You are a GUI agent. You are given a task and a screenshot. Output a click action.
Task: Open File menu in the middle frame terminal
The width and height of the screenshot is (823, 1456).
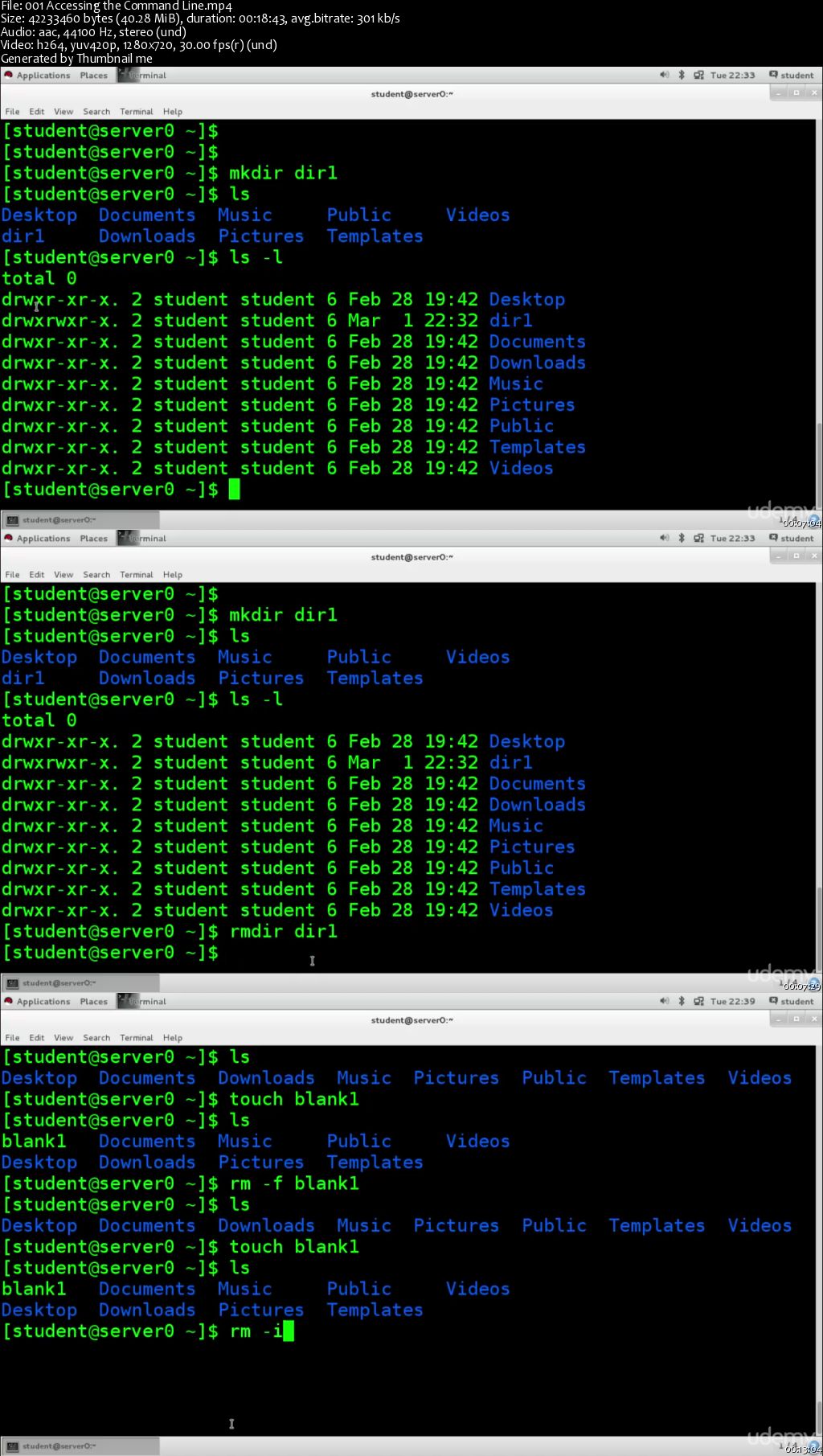pos(12,575)
